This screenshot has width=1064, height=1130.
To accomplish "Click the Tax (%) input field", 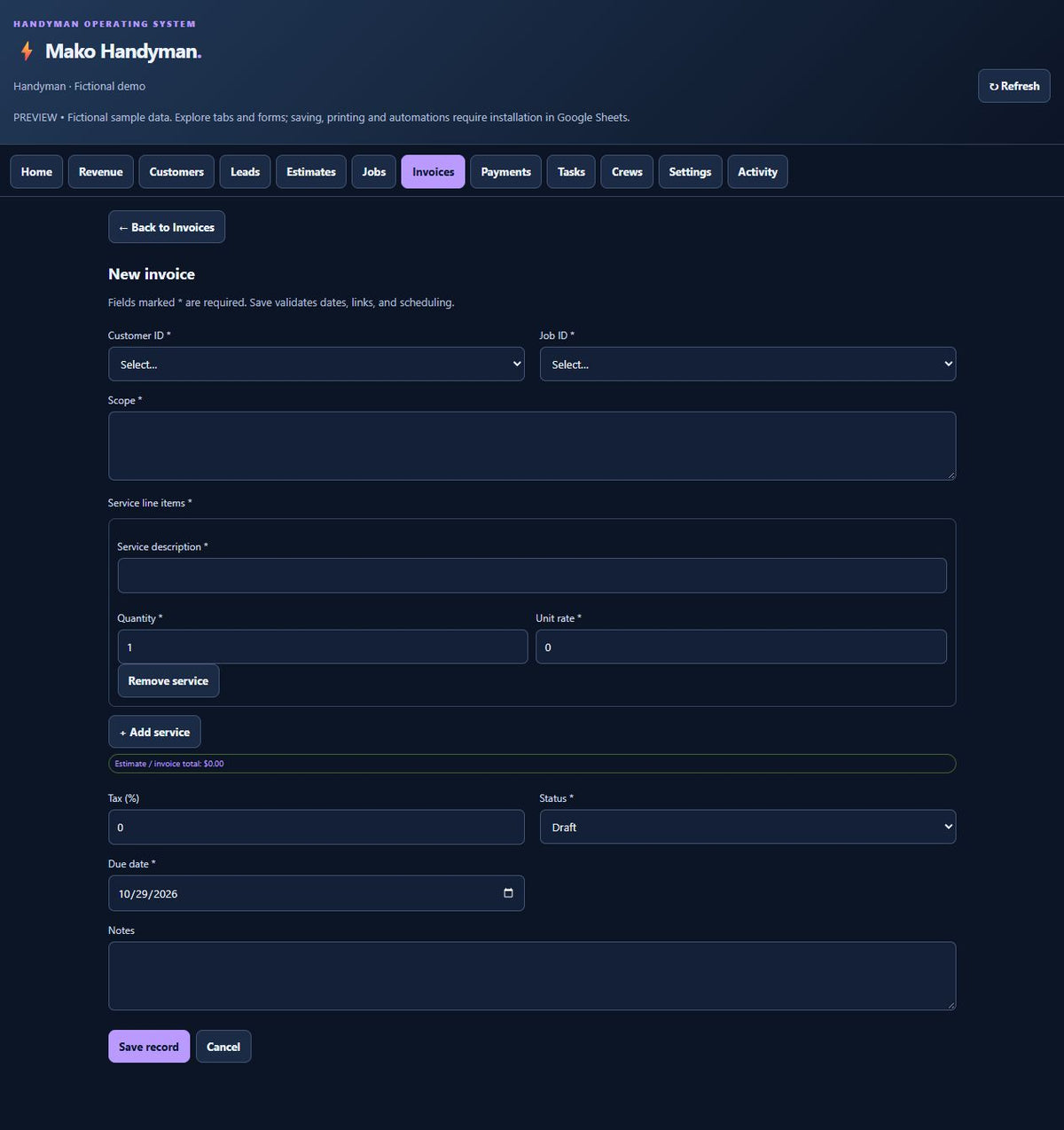I will click(317, 827).
